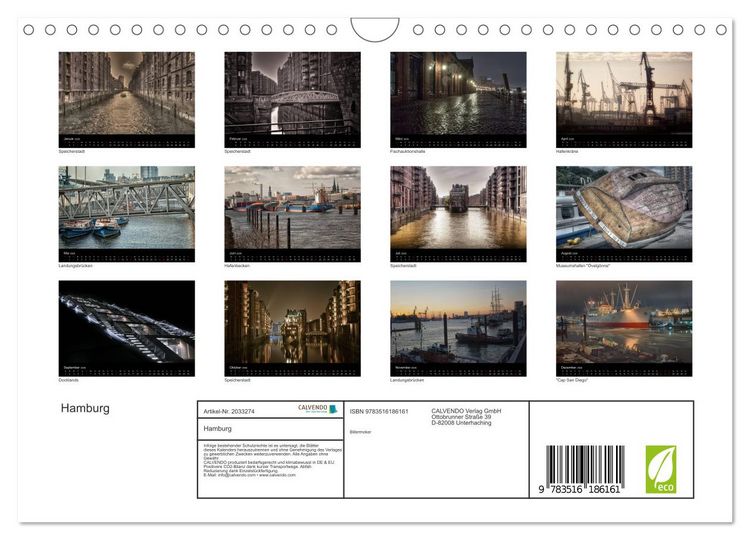Screen dimensions: 750x540
Task: Select the 'D-82008 Unterhaching' line
Action: (461, 423)
